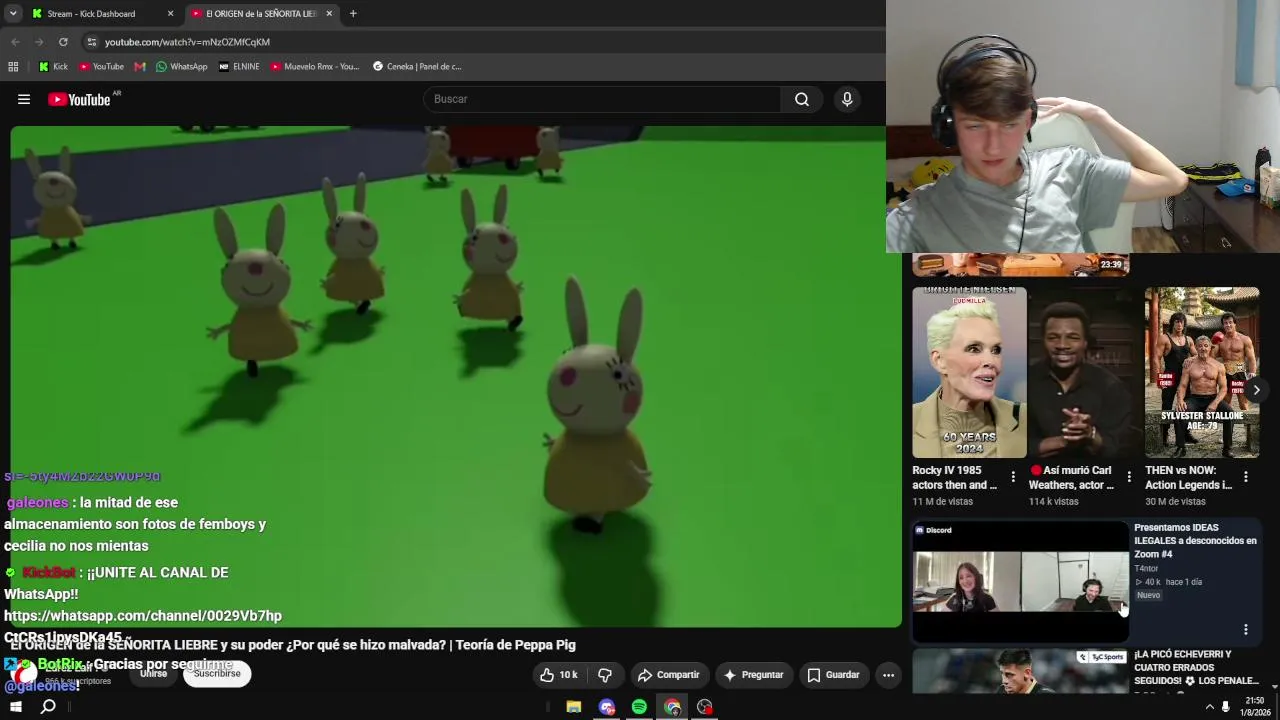Close the Stream - Kick Dashboard tab
The image size is (1280, 720).
(x=170, y=13)
